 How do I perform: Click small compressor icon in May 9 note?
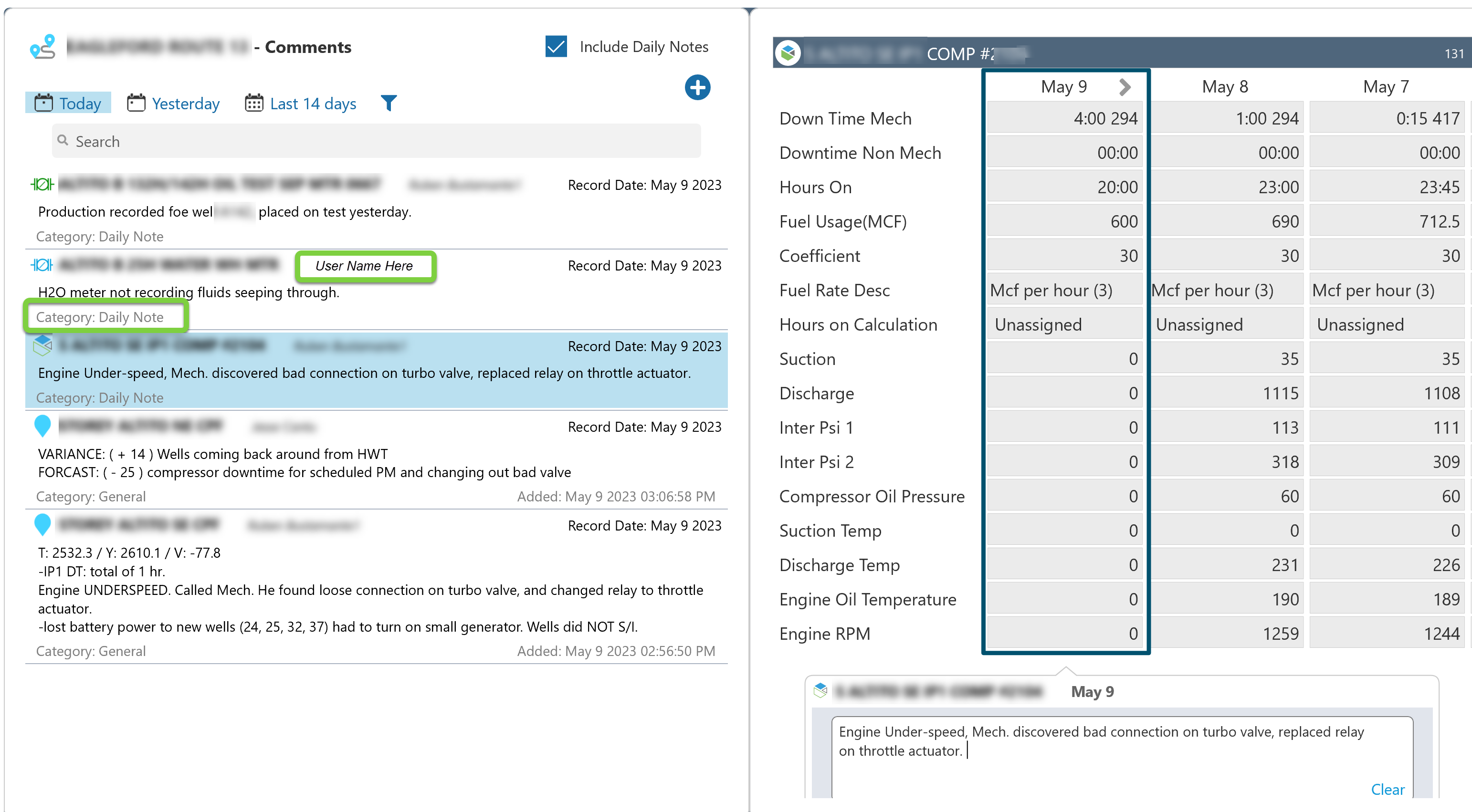coord(820,690)
